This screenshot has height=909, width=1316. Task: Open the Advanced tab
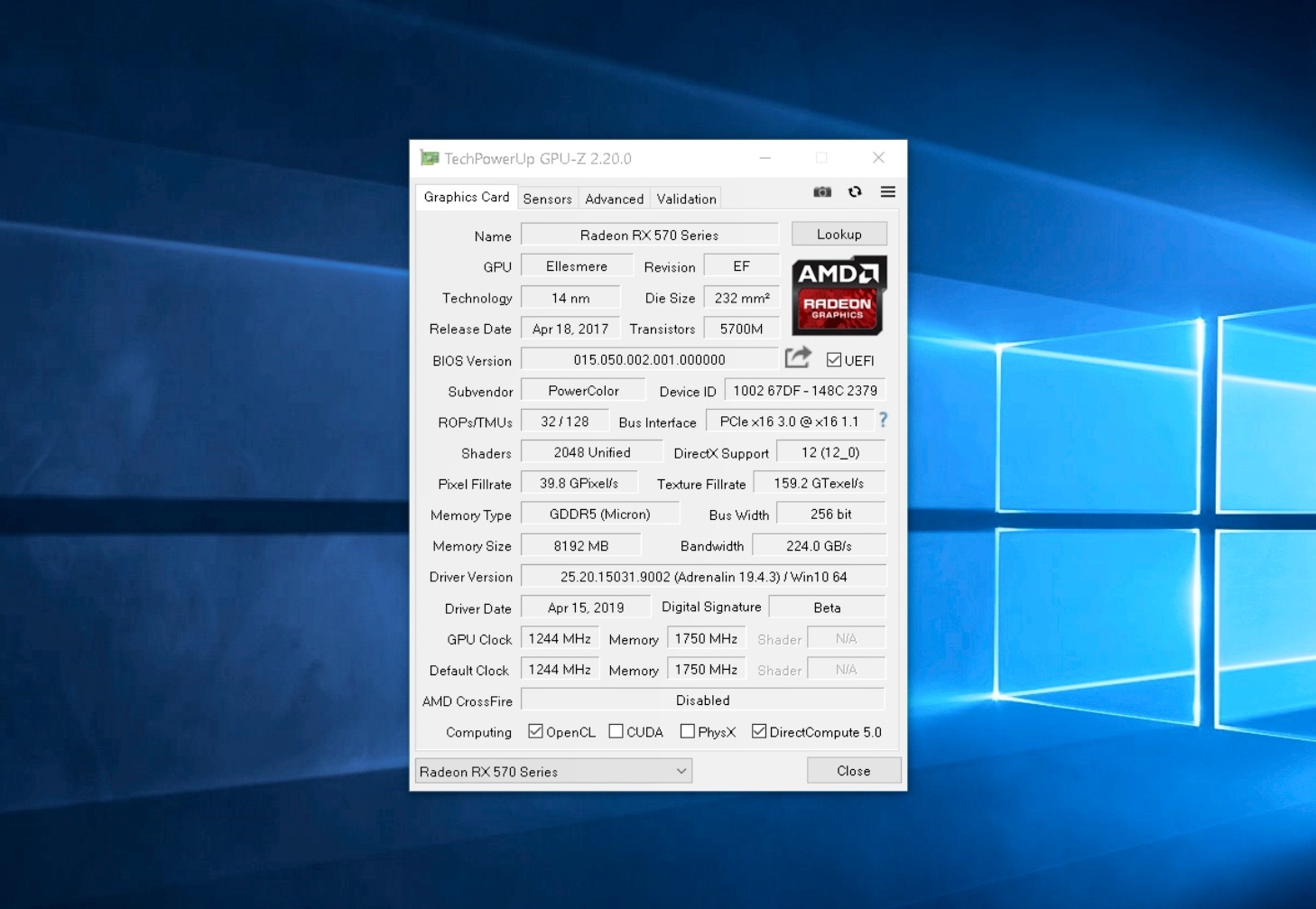click(x=615, y=199)
